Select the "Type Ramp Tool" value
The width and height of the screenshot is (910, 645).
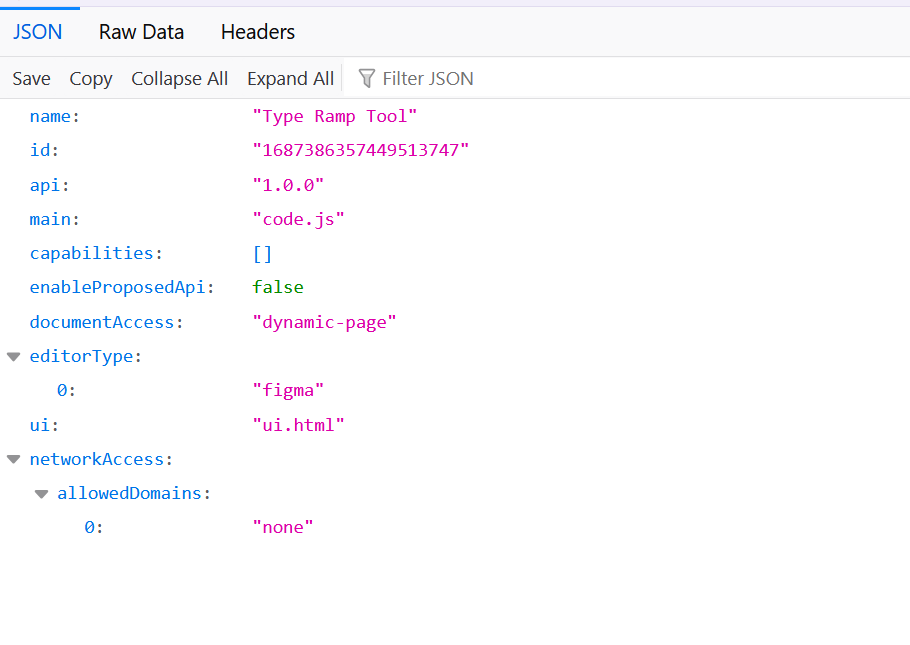[x=334, y=116]
